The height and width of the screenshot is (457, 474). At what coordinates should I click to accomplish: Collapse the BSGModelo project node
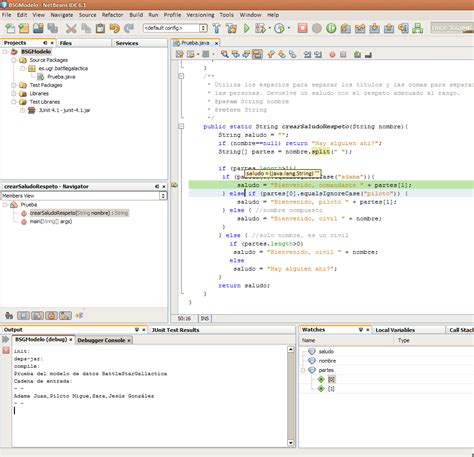5,52
